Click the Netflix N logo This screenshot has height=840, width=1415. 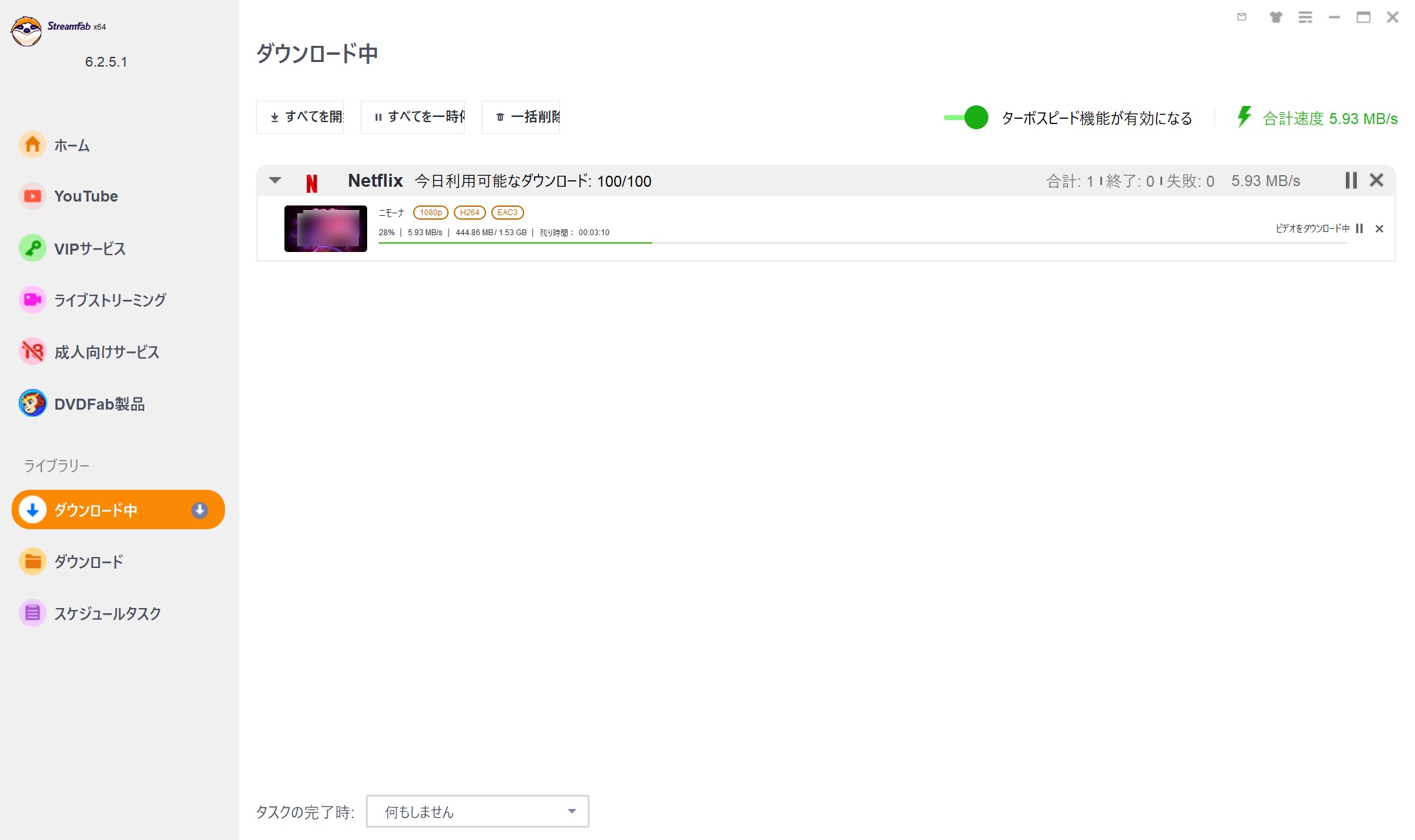[312, 184]
